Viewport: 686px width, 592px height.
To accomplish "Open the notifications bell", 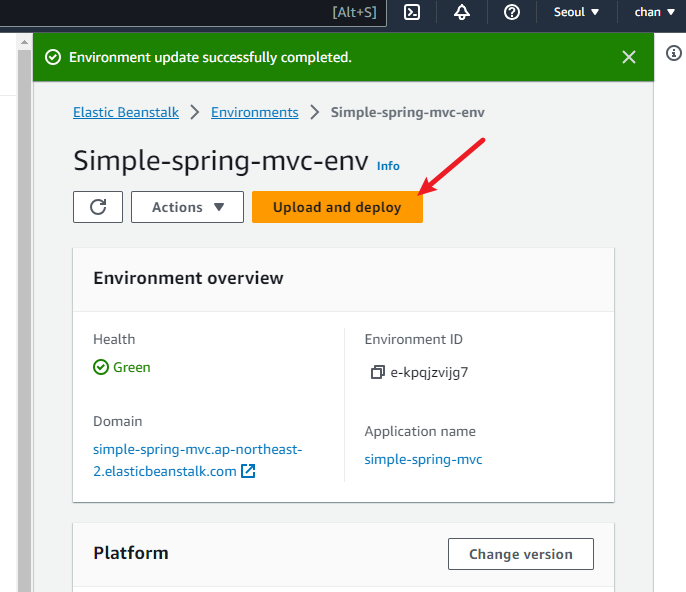I will (x=462, y=12).
